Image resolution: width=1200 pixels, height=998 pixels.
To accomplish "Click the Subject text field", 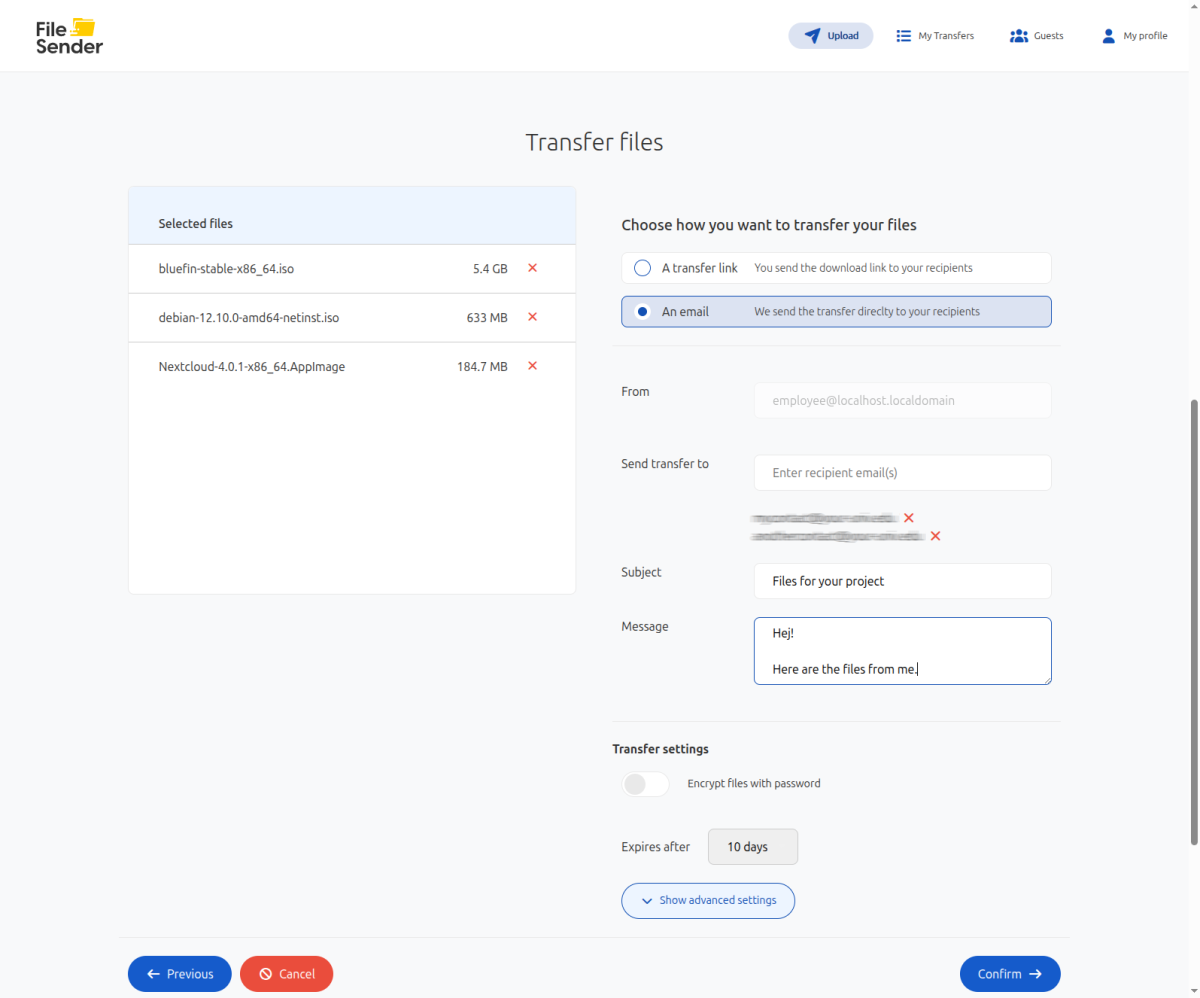I will tap(901, 581).
